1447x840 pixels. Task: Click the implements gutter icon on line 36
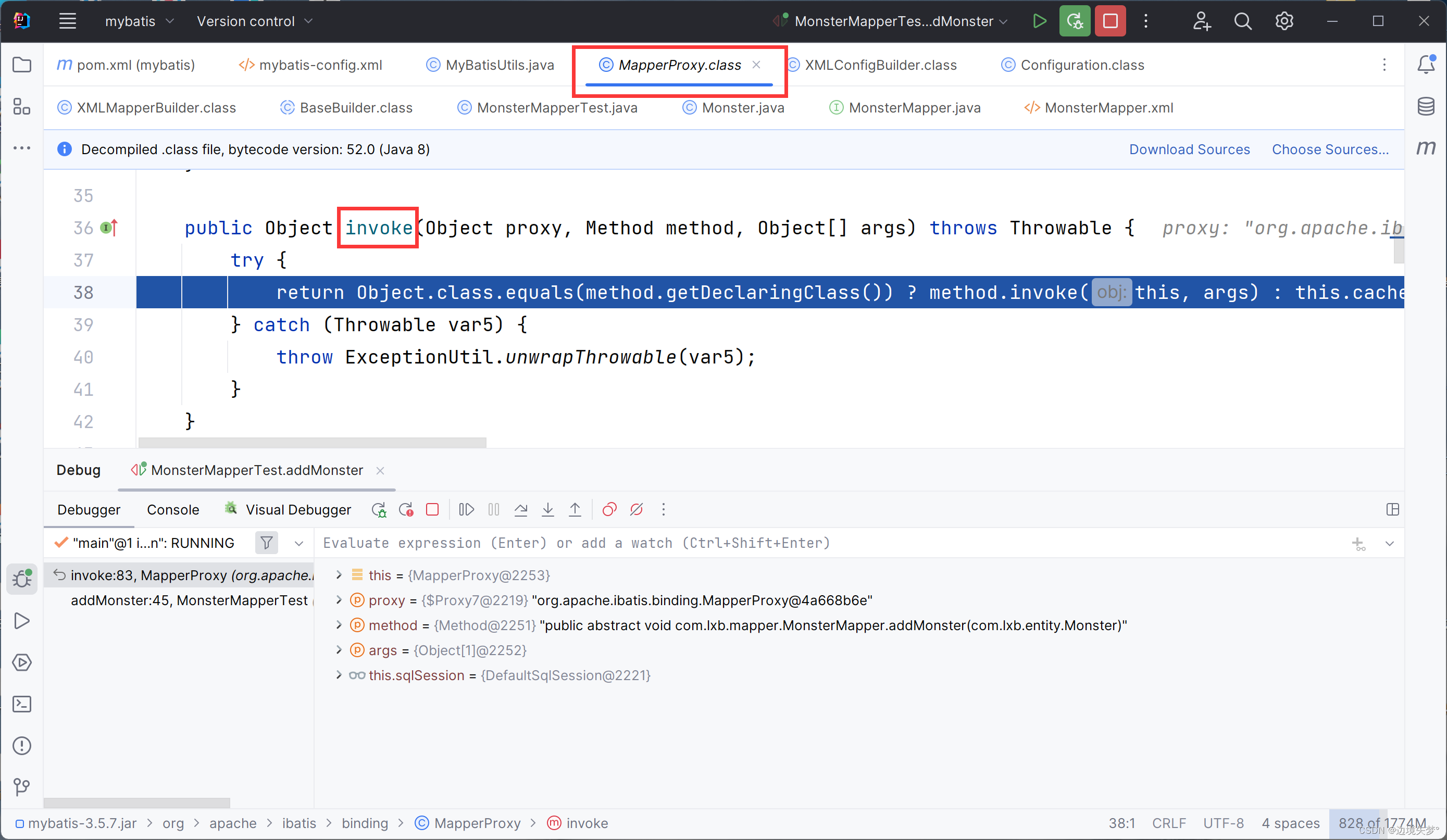coord(109,228)
